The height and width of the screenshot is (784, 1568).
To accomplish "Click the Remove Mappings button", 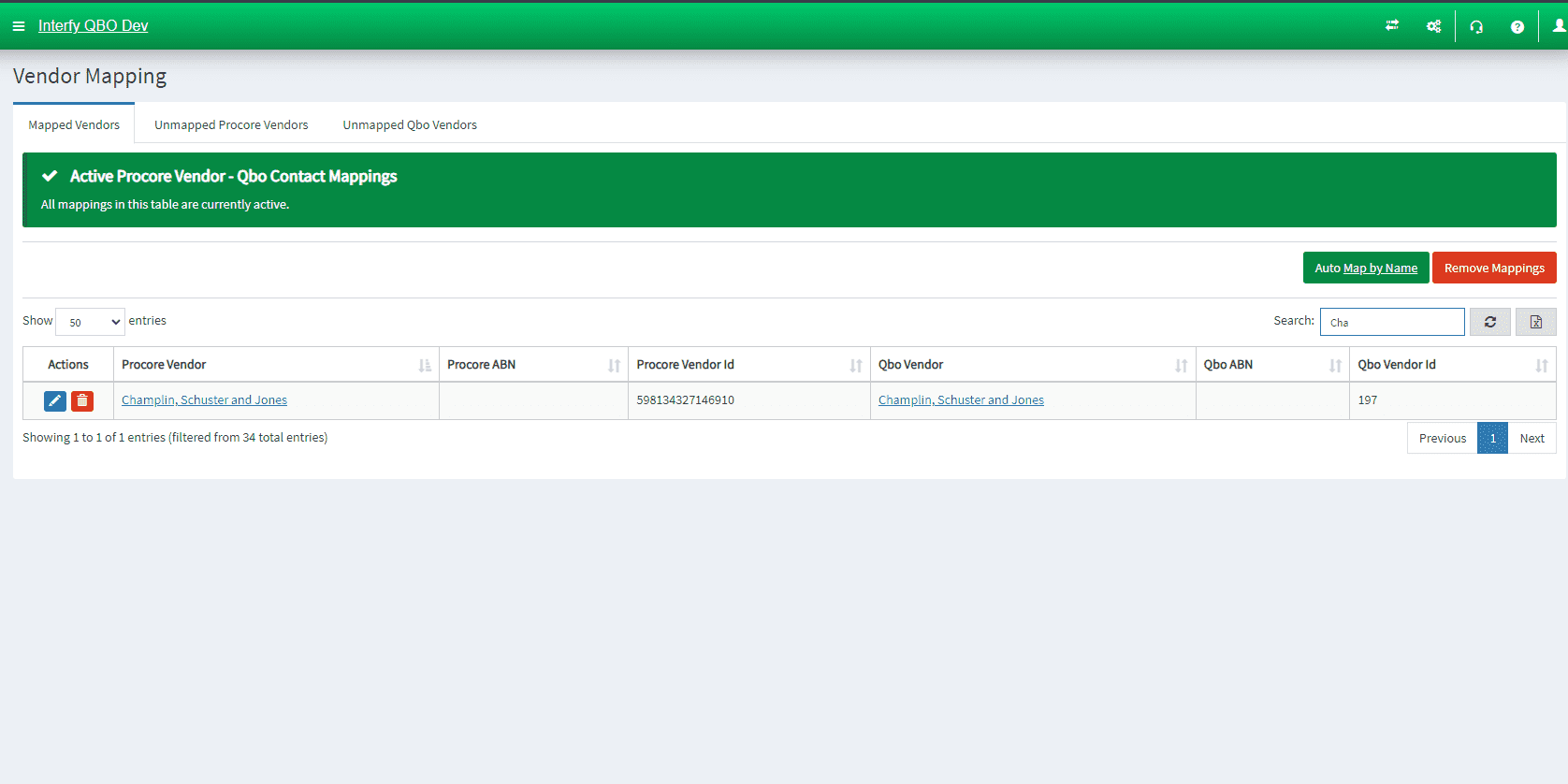I will point(1494,268).
